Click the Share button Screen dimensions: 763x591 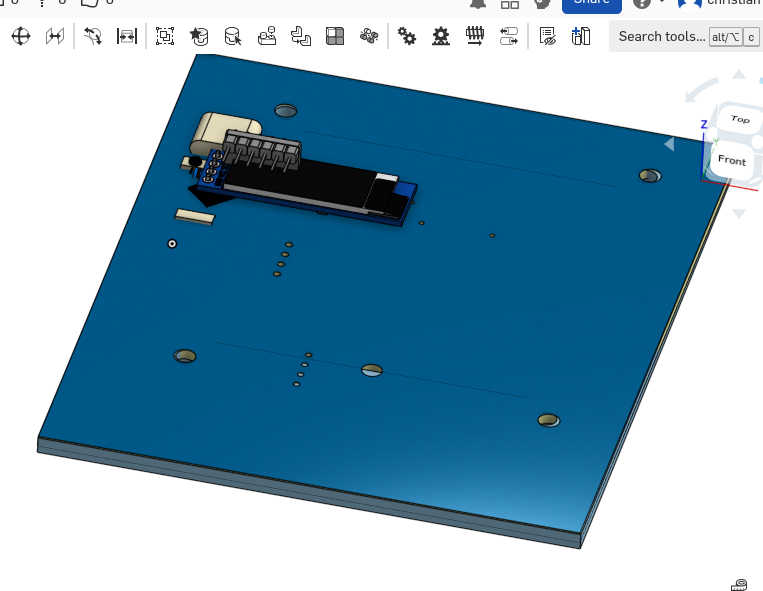tap(592, 4)
